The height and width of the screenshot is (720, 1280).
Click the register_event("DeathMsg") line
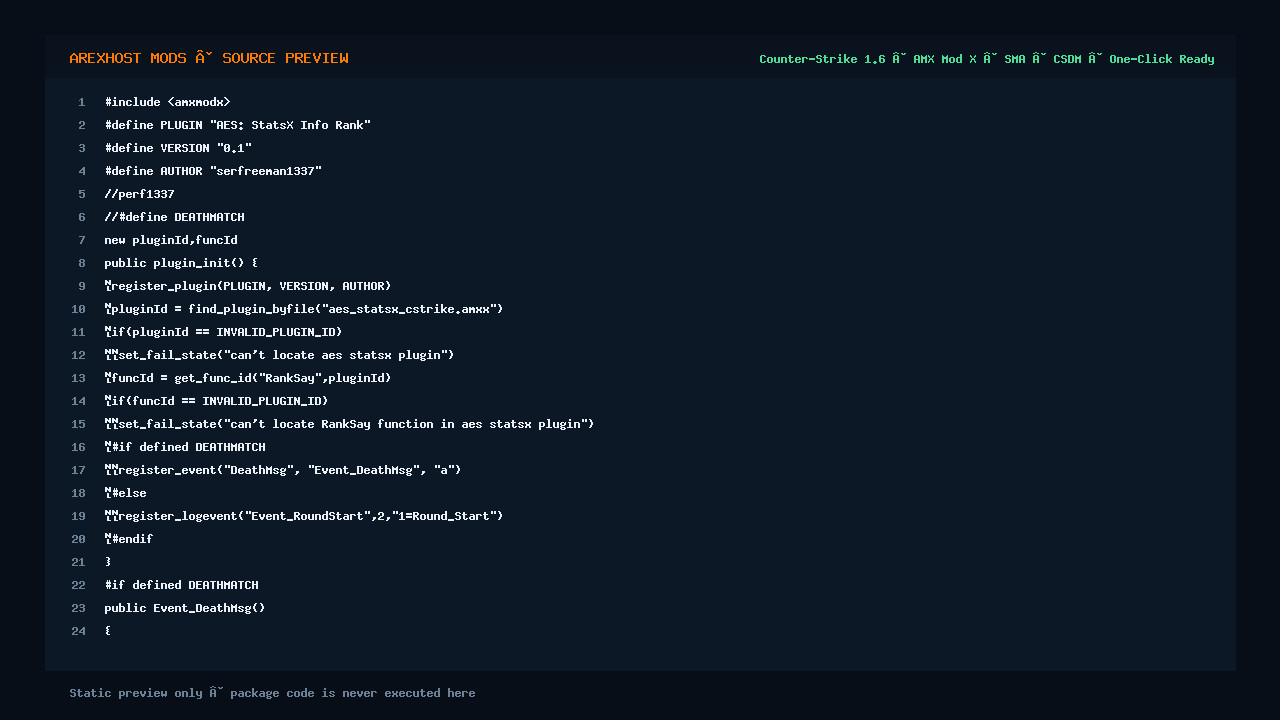[283, 470]
